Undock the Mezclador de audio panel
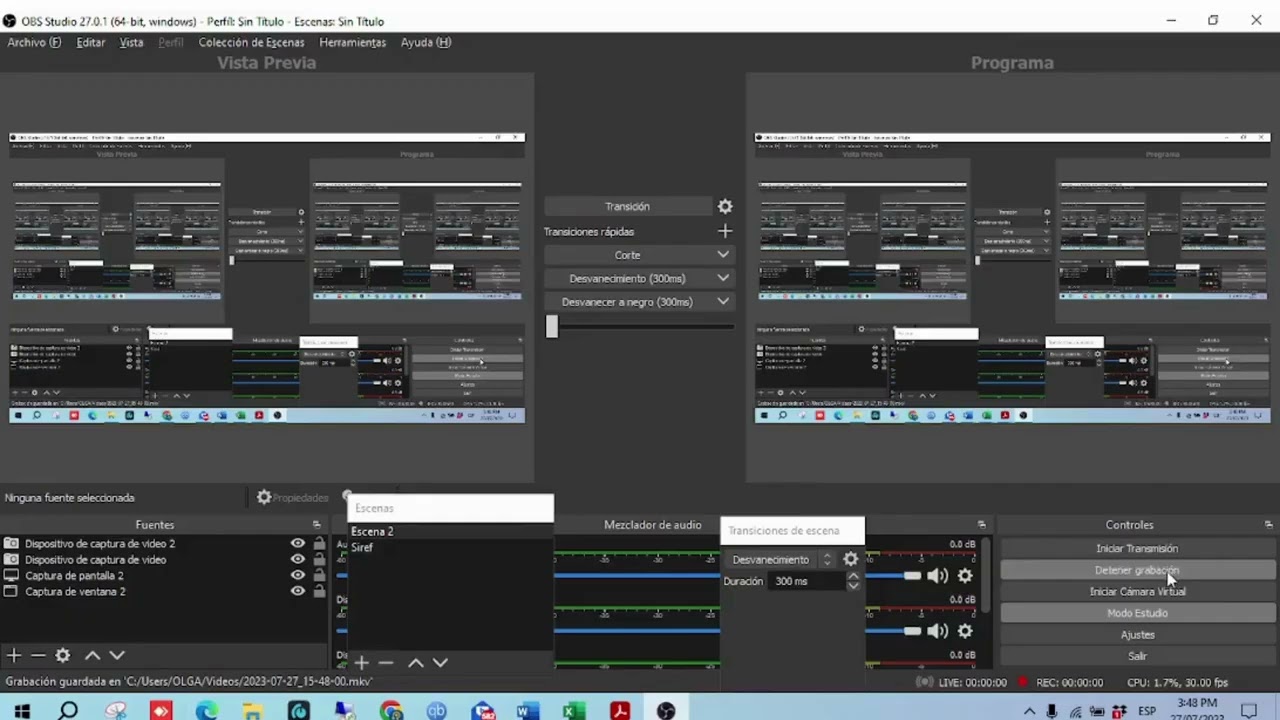The width and height of the screenshot is (1280, 720). tap(981, 525)
